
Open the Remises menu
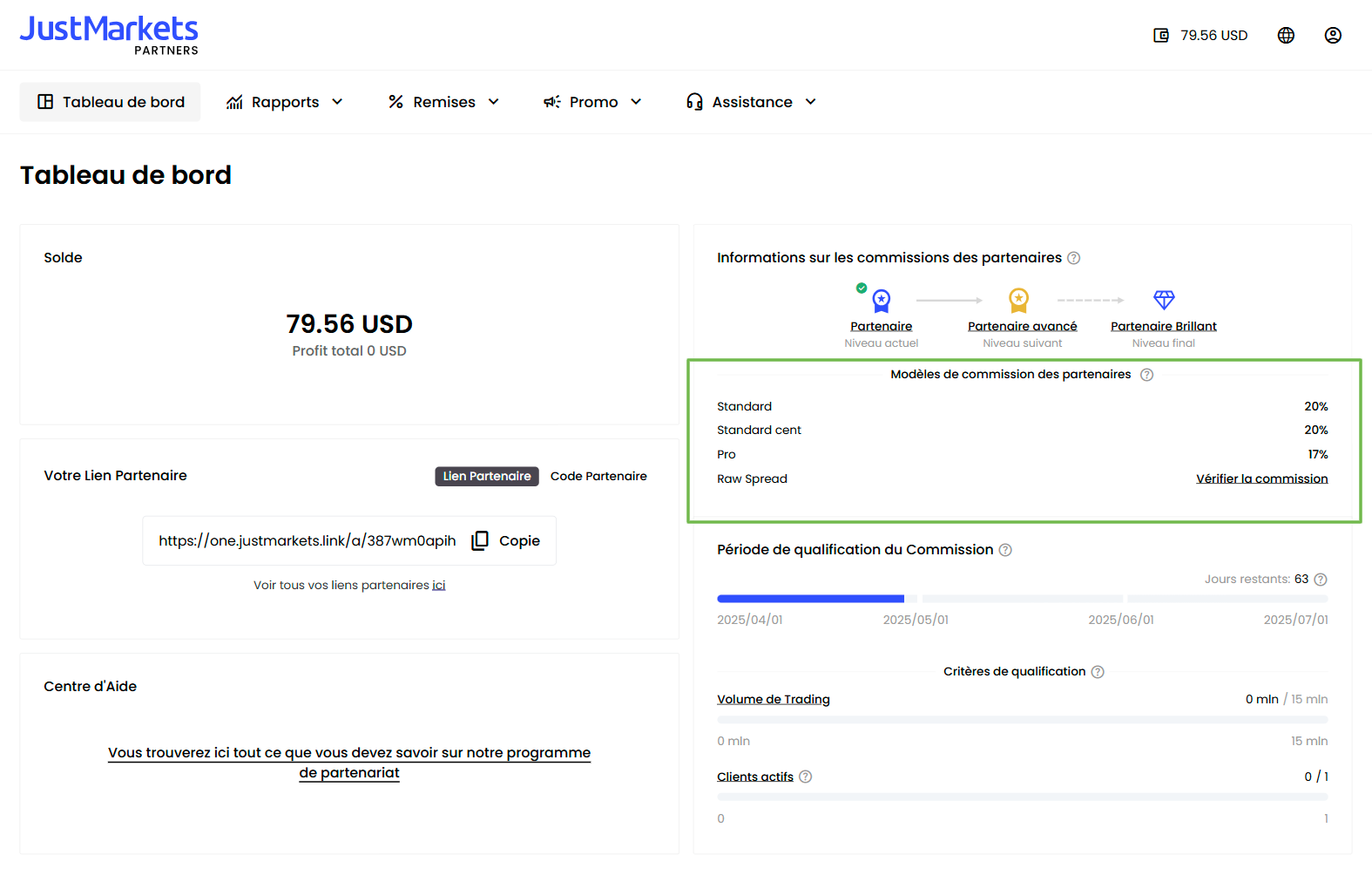(x=444, y=102)
